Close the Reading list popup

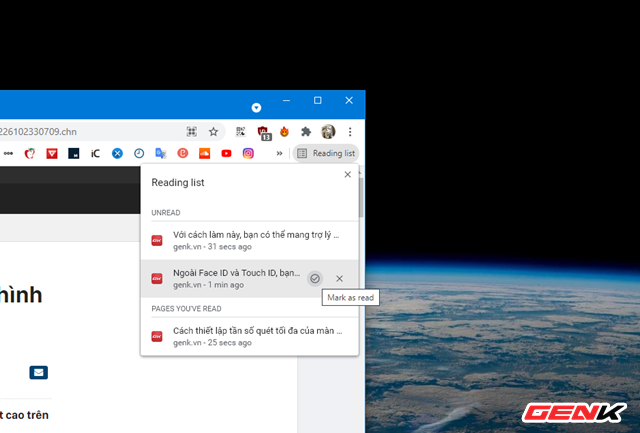click(347, 174)
